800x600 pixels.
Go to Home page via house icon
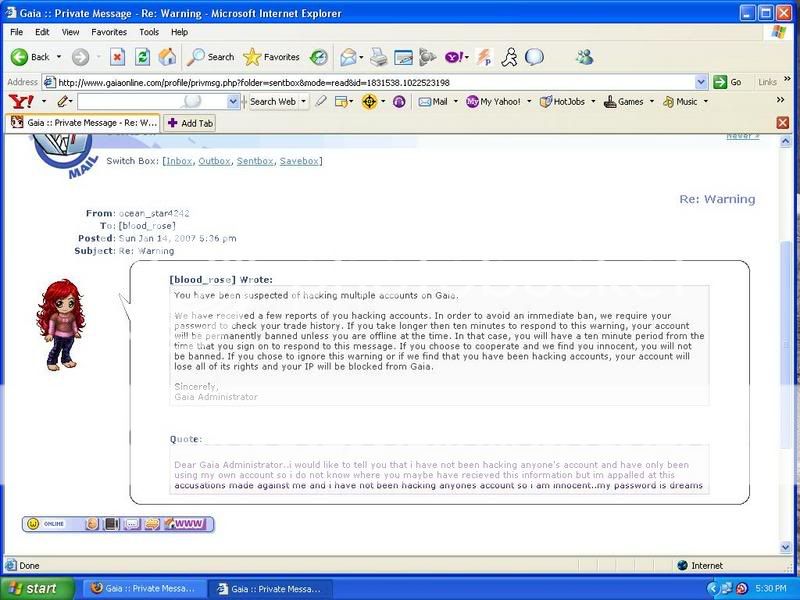pos(167,57)
